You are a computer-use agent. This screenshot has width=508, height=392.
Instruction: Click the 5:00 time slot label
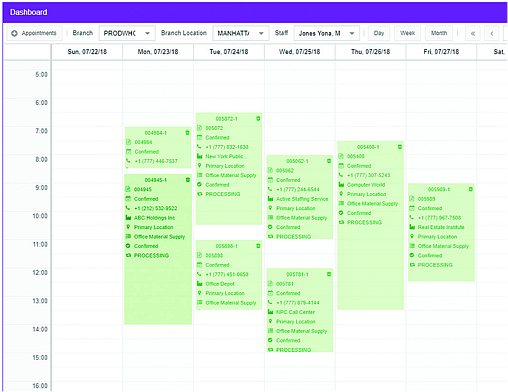(41, 74)
